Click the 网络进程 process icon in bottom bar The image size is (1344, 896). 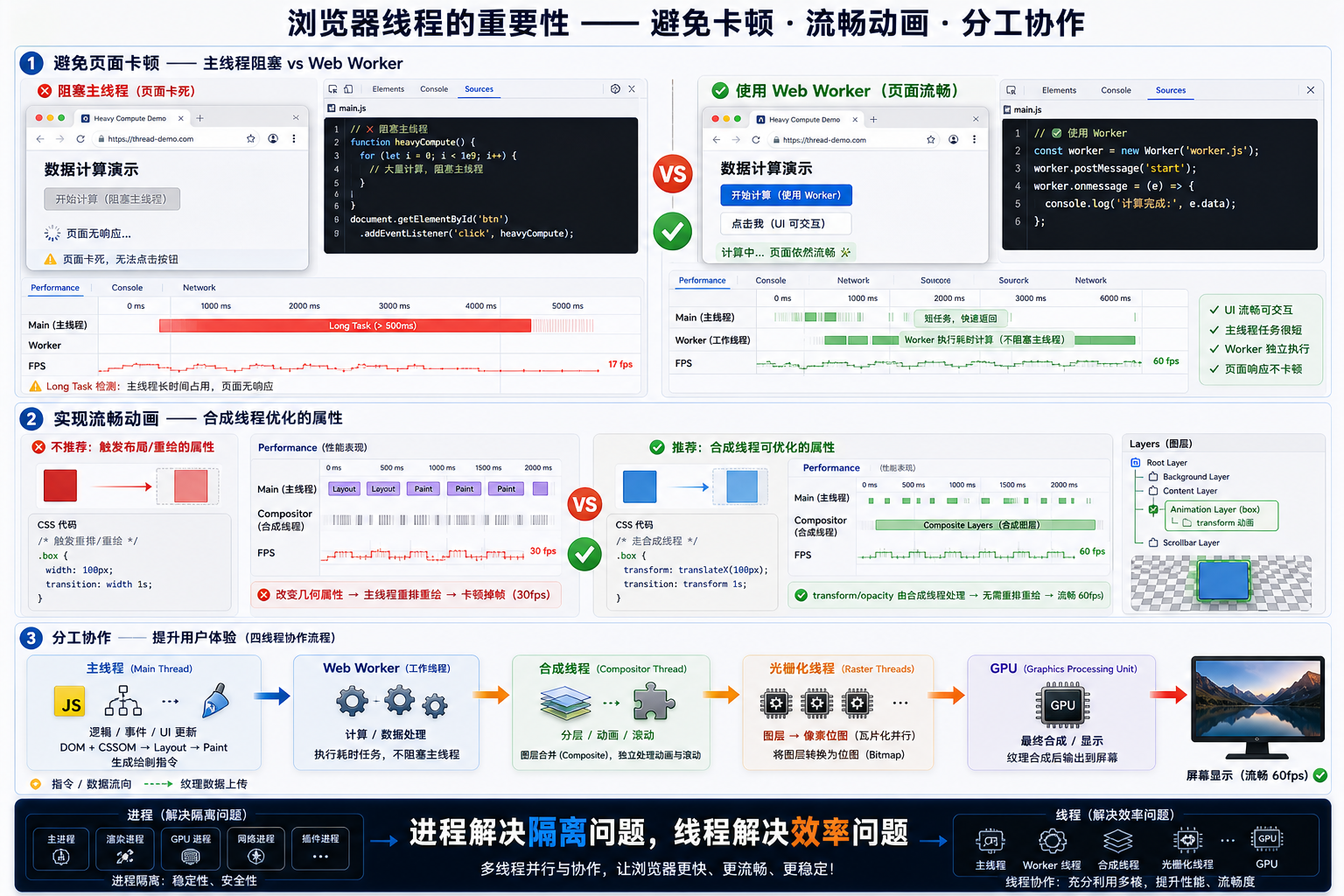pos(255,857)
